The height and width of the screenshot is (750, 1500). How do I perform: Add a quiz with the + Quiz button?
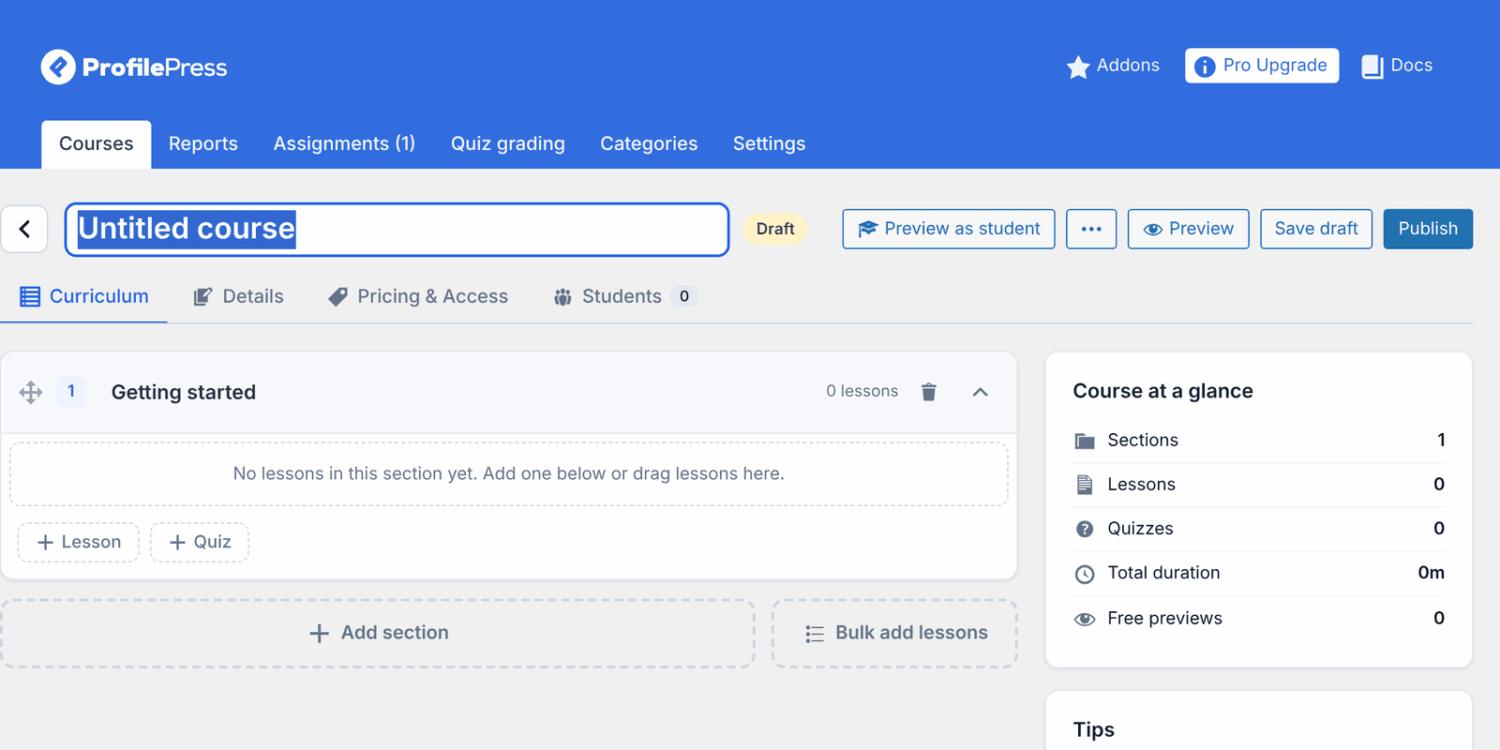(200, 542)
